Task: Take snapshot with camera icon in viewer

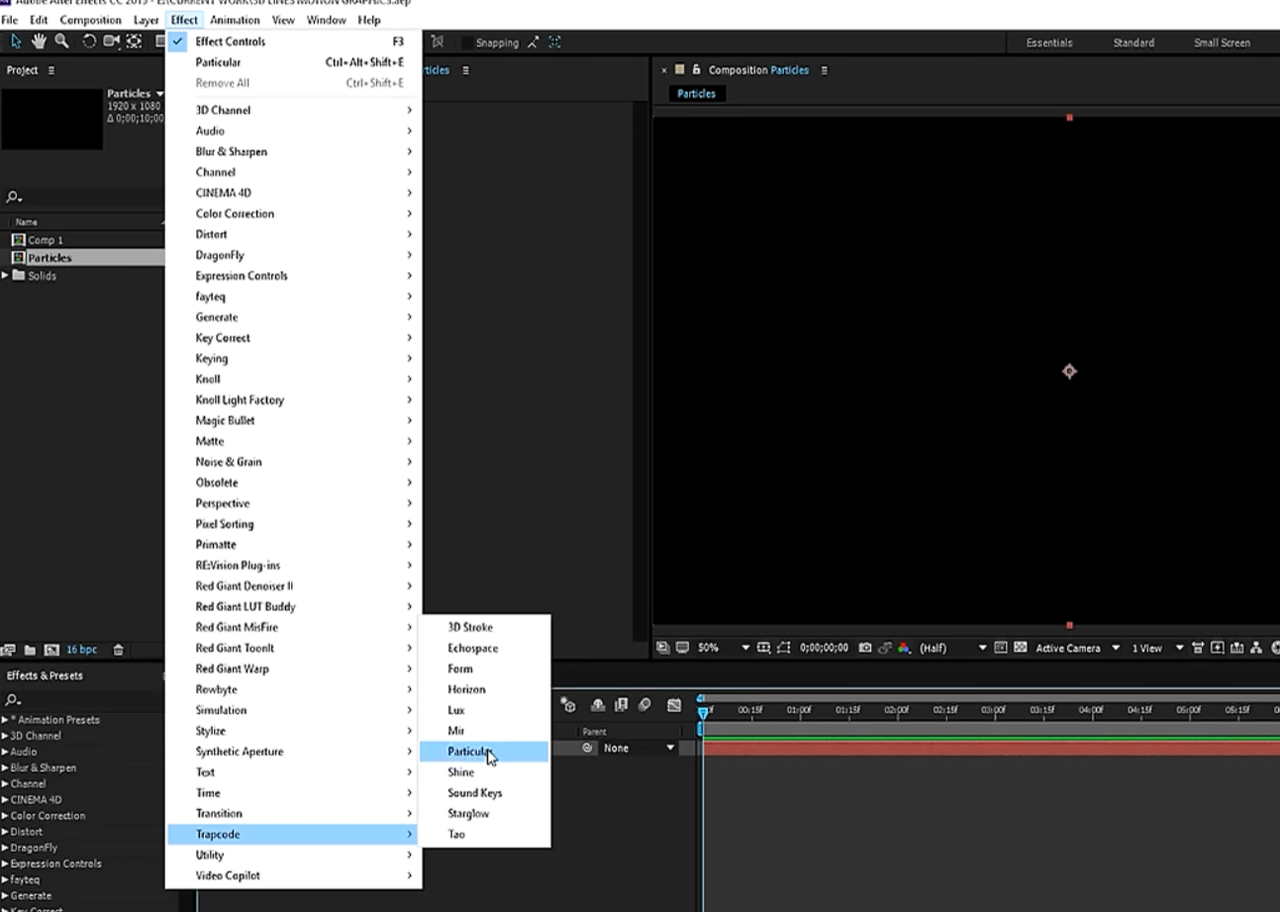Action: click(865, 648)
